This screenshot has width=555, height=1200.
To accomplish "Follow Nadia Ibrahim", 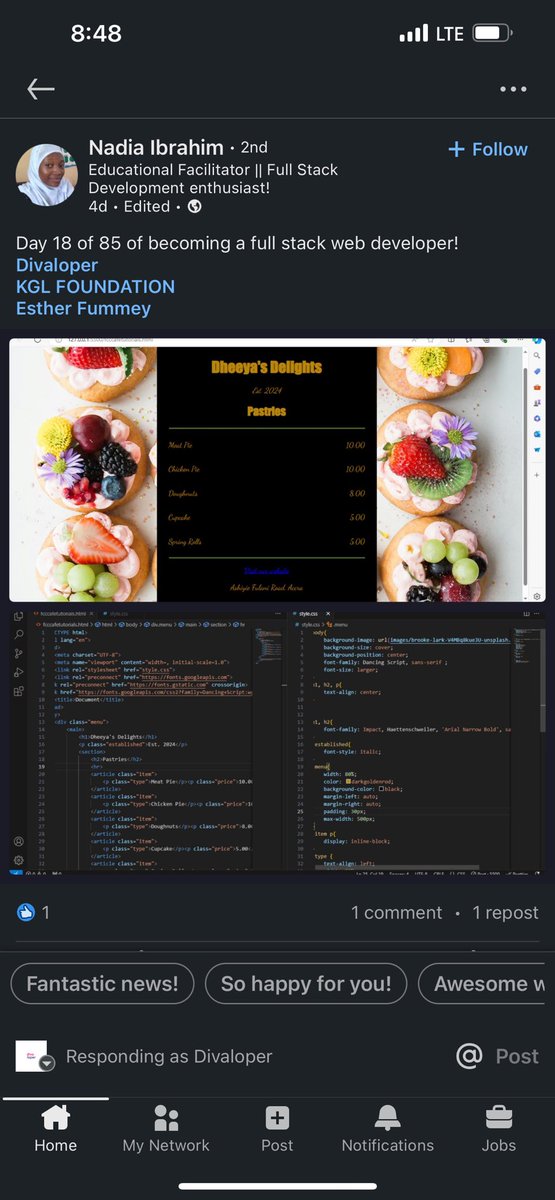I will point(488,149).
